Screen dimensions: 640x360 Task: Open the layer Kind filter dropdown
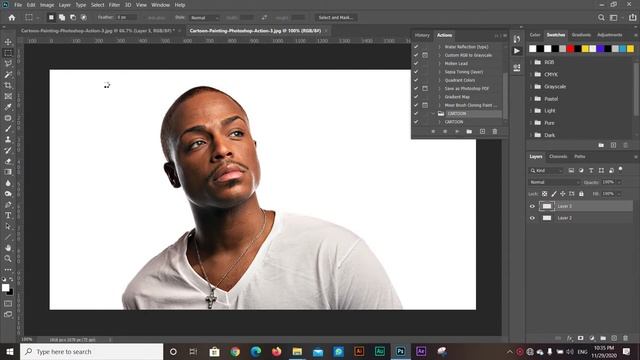546,170
